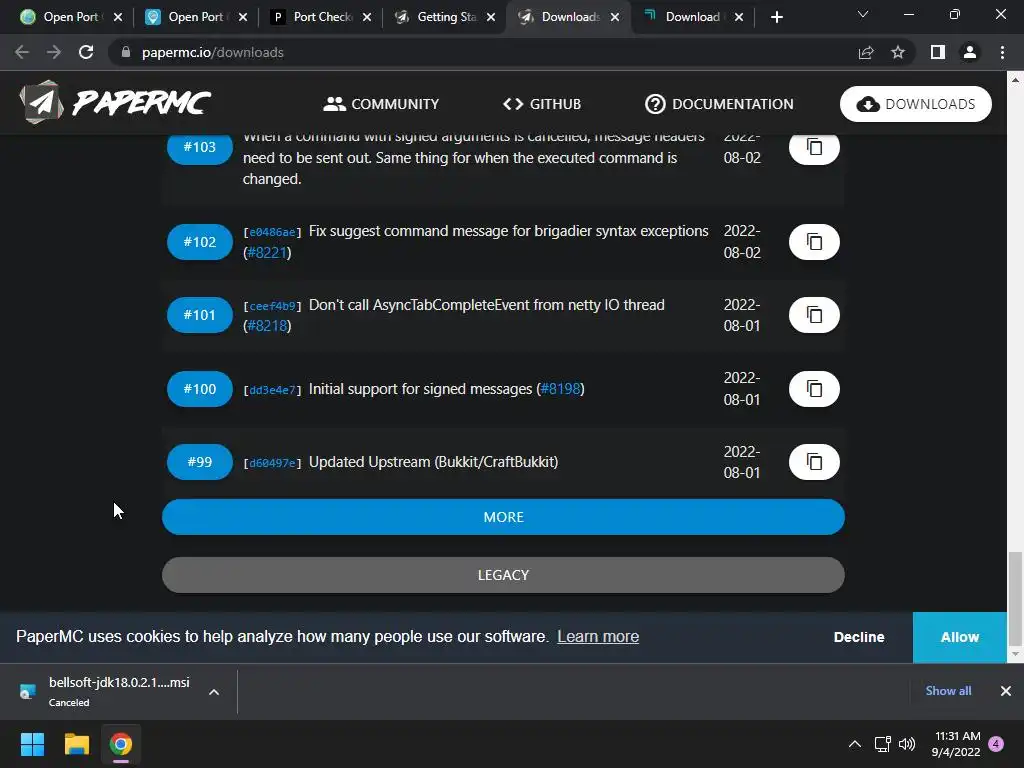This screenshot has width=1024, height=768.
Task: Open volume control in system tray
Action: pos(907,744)
